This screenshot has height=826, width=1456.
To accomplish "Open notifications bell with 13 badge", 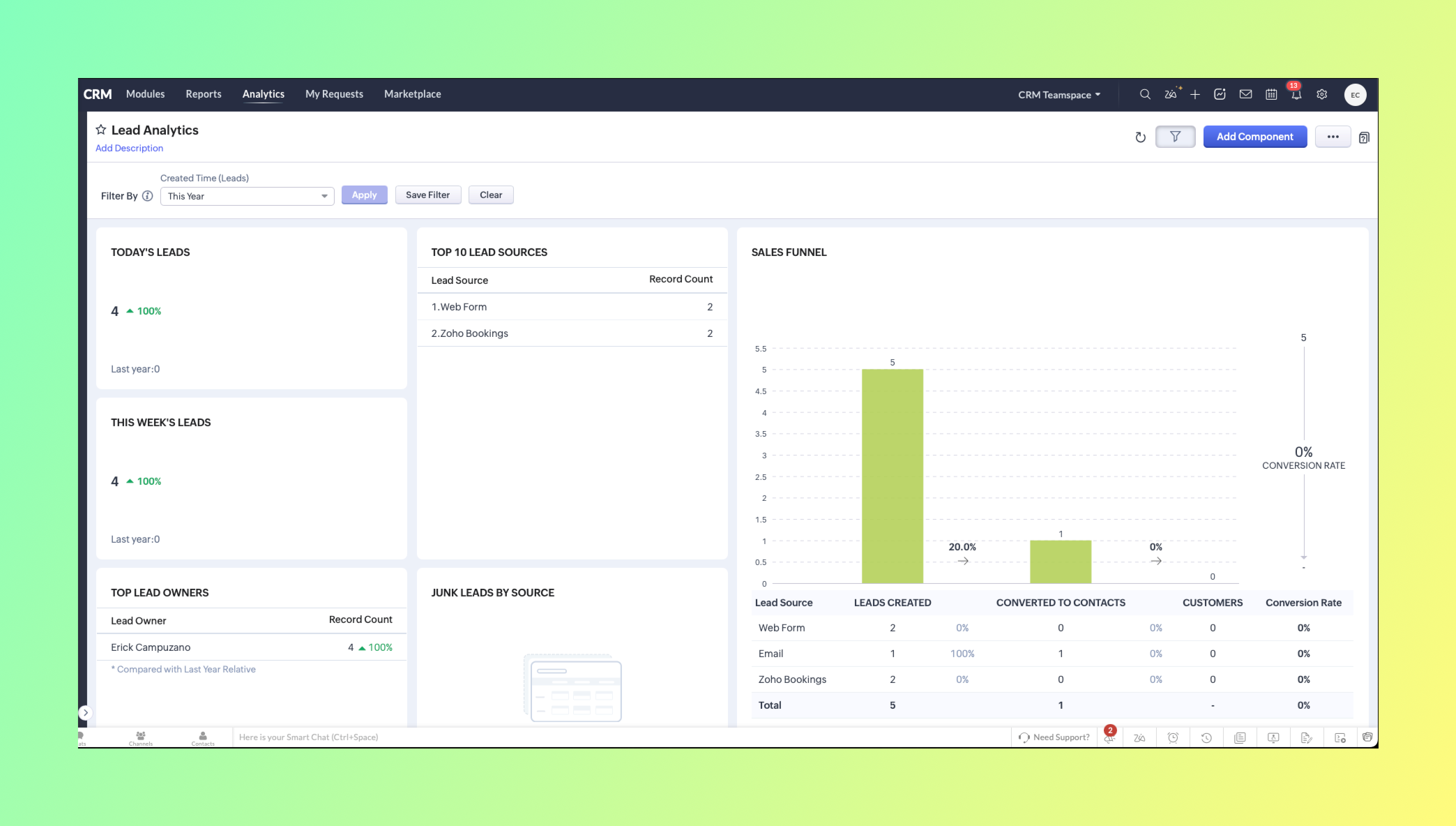I will coord(1296,95).
